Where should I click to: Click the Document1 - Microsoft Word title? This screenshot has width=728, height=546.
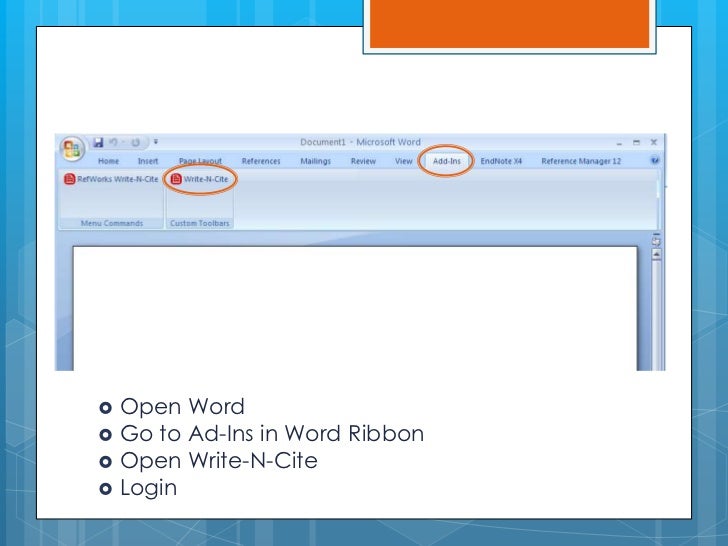click(x=360, y=142)
